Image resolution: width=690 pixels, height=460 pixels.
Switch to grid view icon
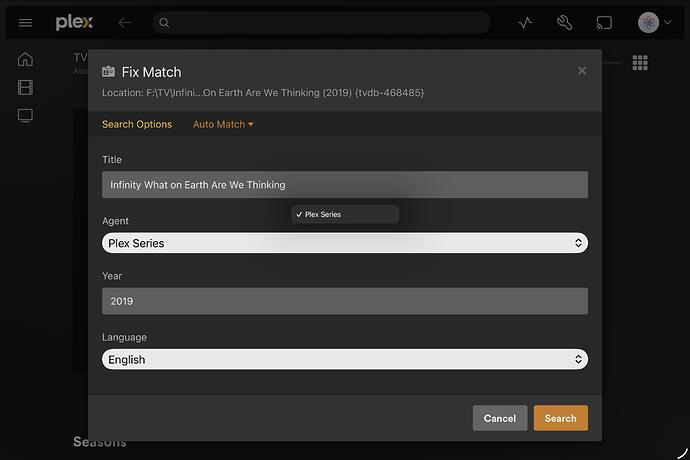640,63
